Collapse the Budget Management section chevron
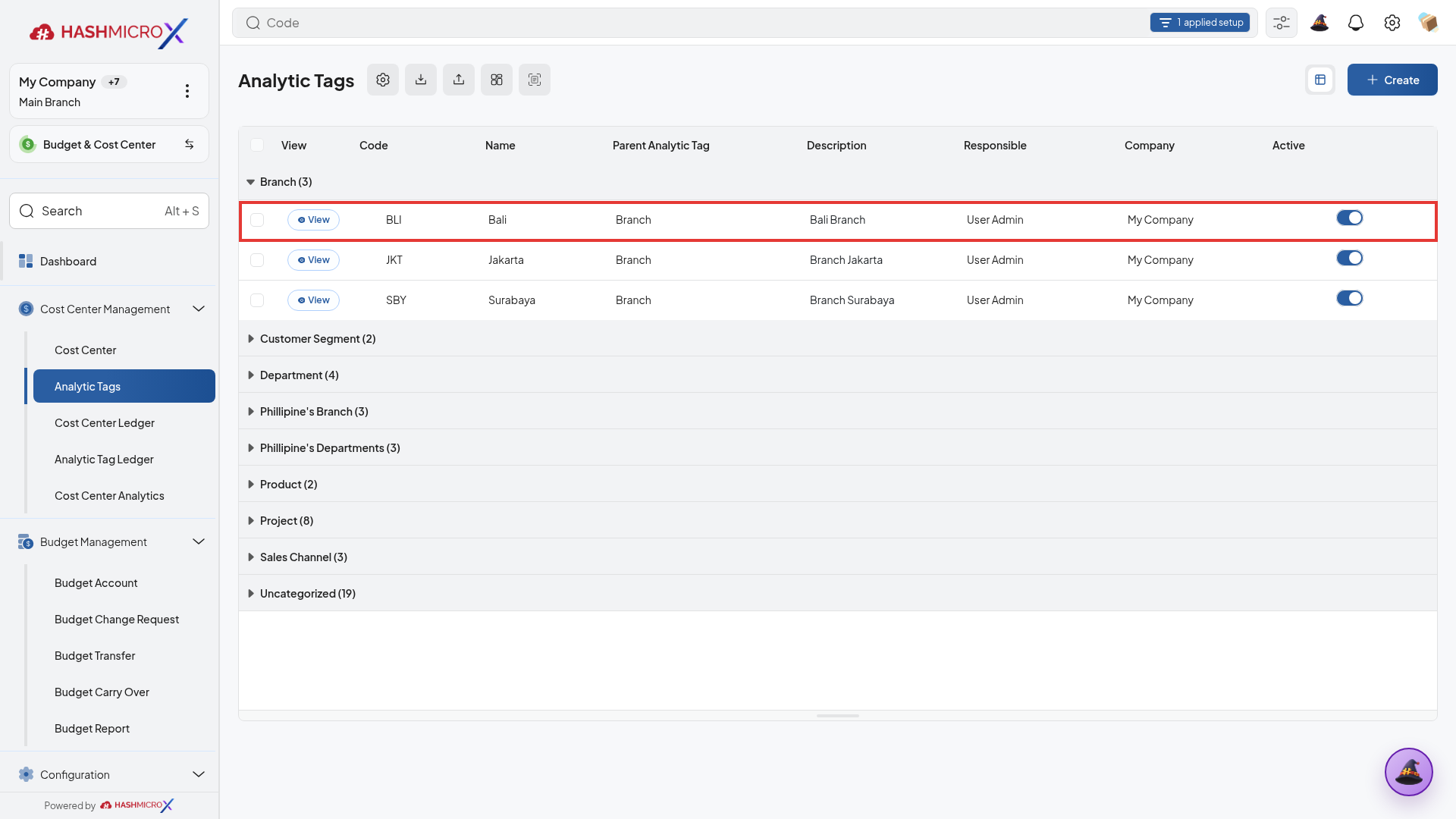 click(199, 541)
